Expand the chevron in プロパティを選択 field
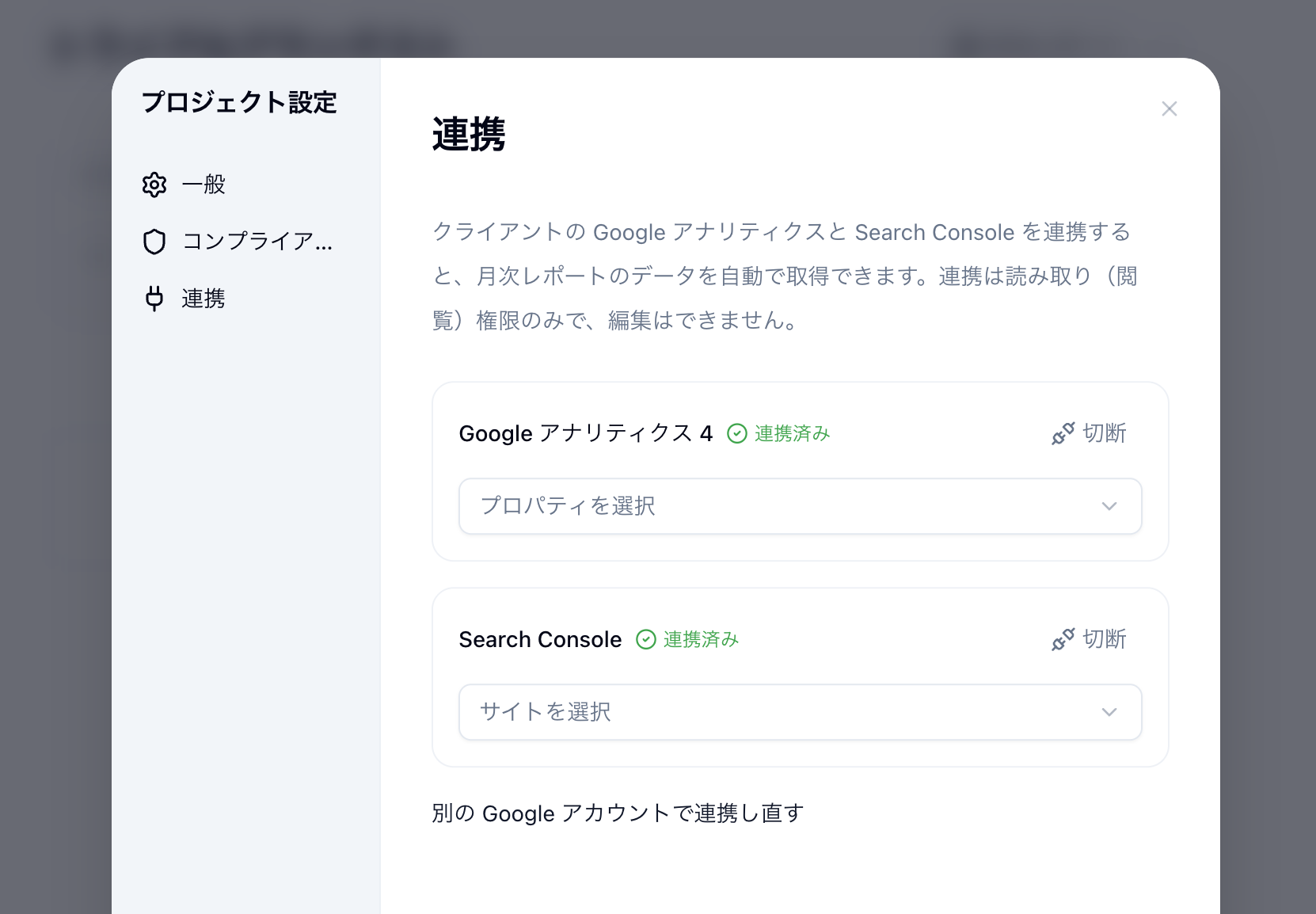Image resolution: width=1316 pixels, height=914 pixels. point(1109,506)
